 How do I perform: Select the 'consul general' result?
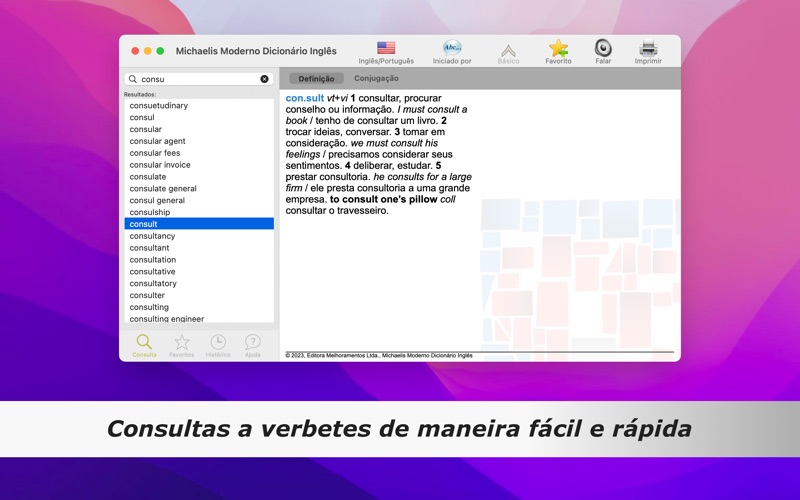(x=199, y=201)
